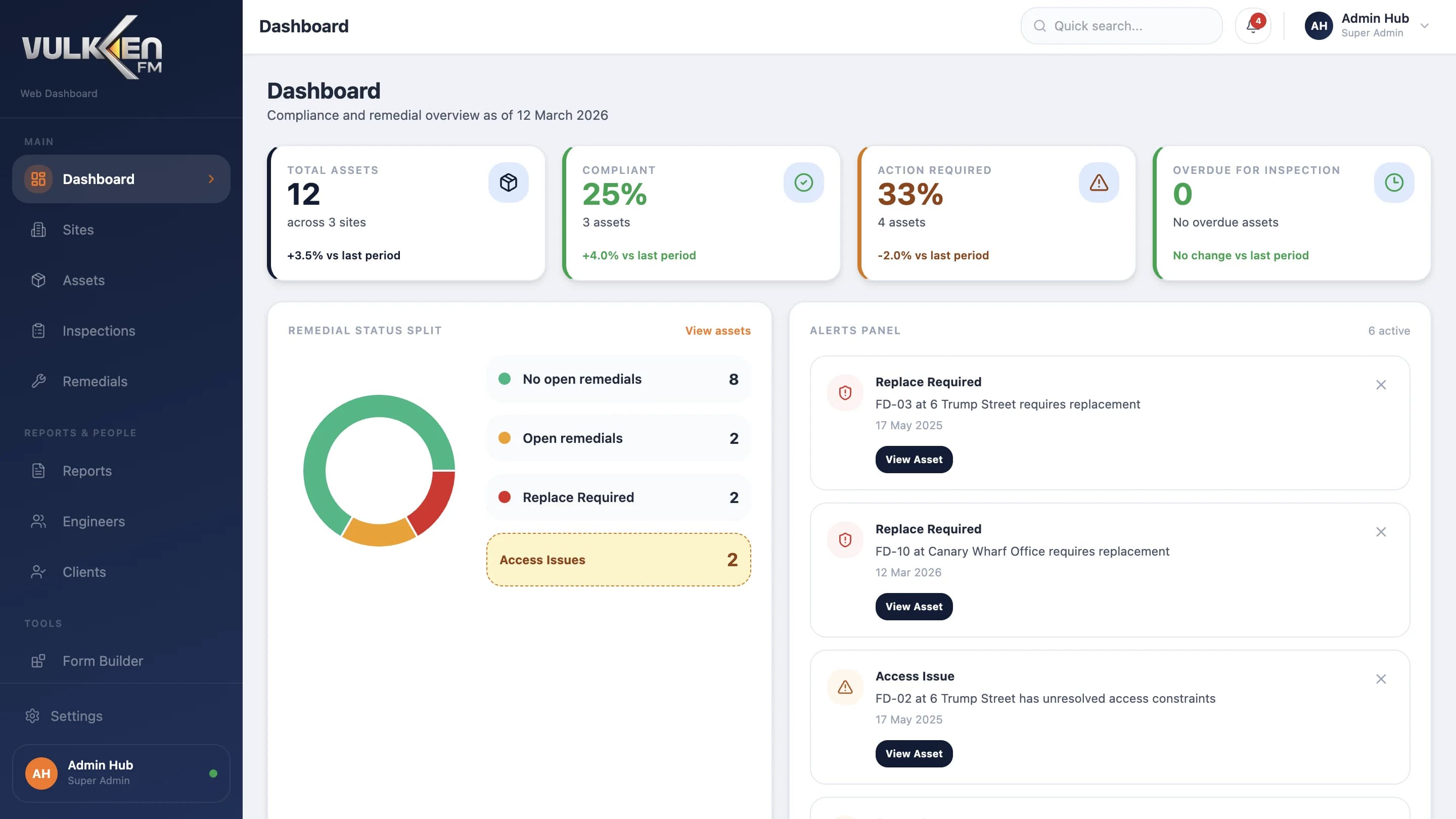Expand the Dashboard menu chevron
The width and height of the screenshot is (1456, 819).
tap(211, 178)
